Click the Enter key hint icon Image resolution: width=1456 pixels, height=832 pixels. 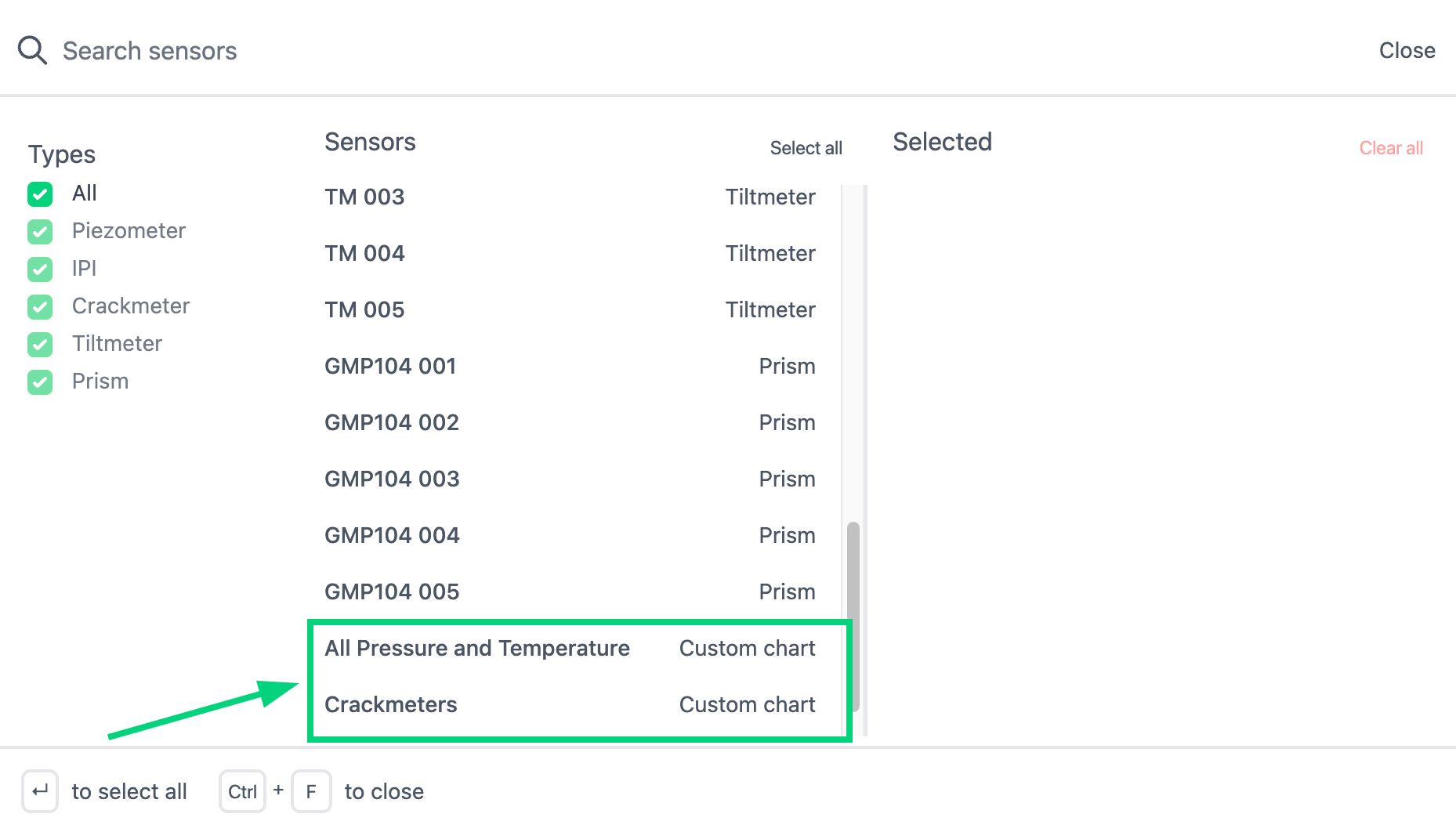click(40, 791)
